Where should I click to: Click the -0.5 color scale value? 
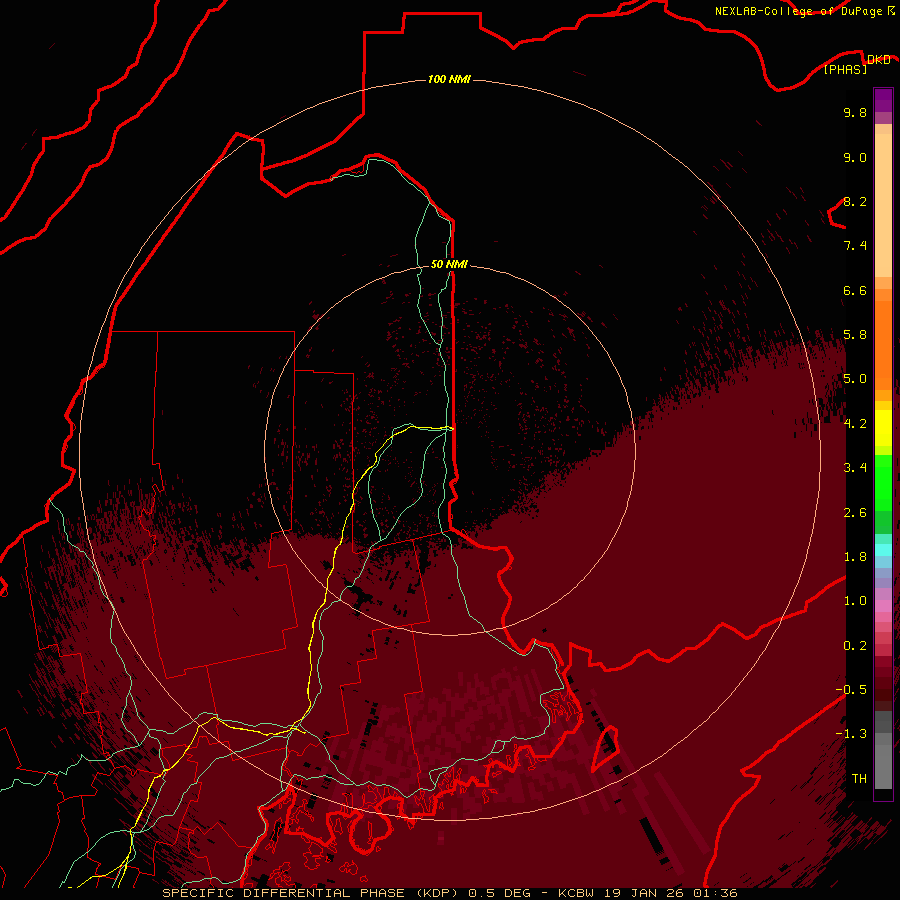pyautogui.click(x=851, y=690)
